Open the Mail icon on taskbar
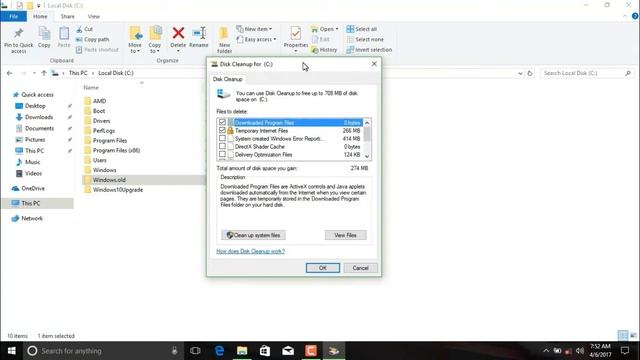The image size is (640, 360). click(x=288, y=351)
